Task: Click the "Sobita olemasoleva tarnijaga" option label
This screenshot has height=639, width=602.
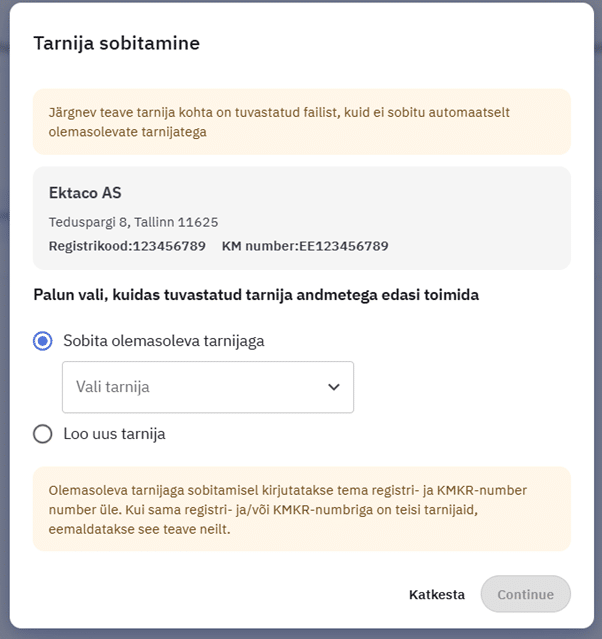Action: 163,341
